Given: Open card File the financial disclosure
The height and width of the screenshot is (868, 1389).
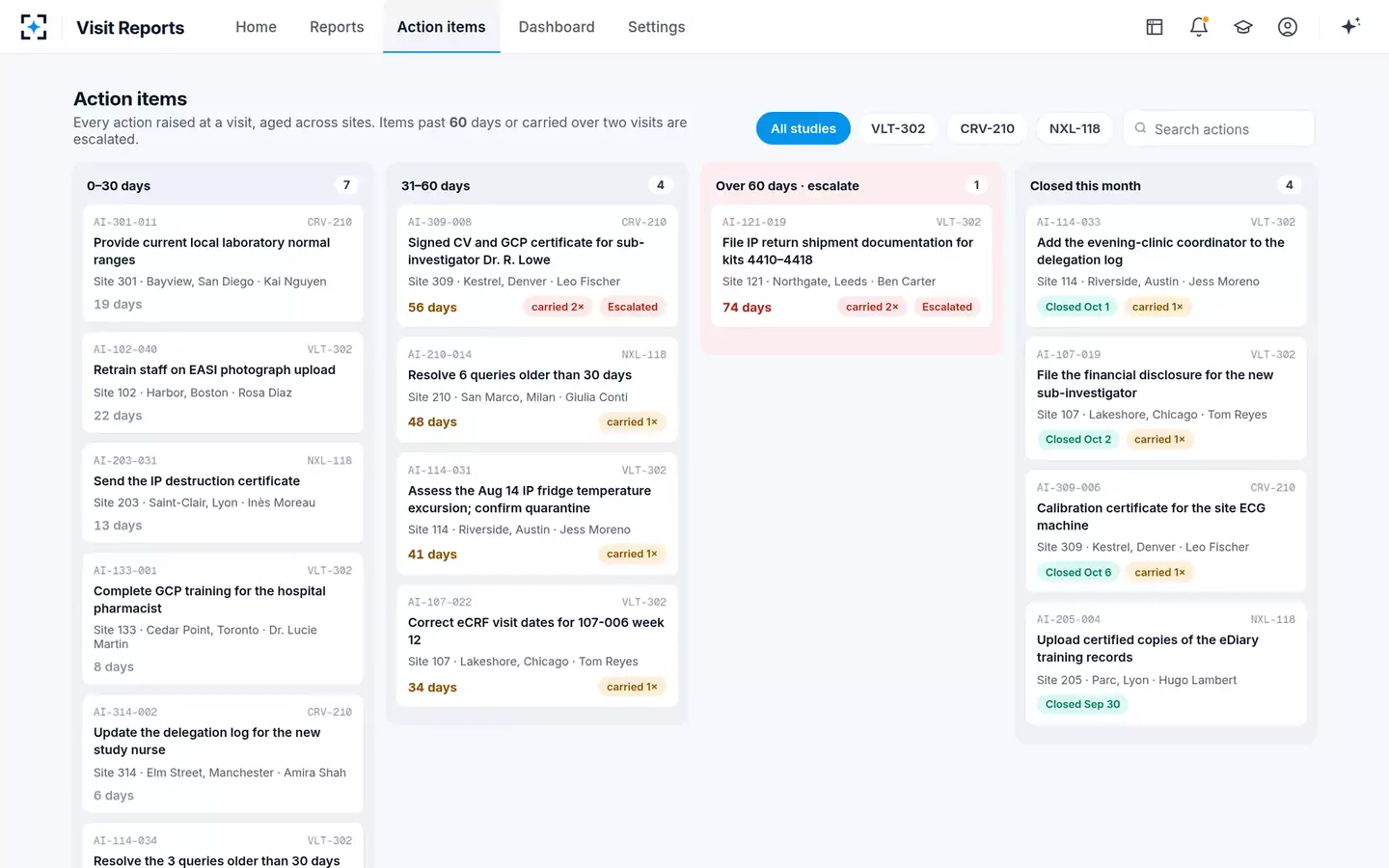Looking at the screenshot, I should [x=1166, y=398].
